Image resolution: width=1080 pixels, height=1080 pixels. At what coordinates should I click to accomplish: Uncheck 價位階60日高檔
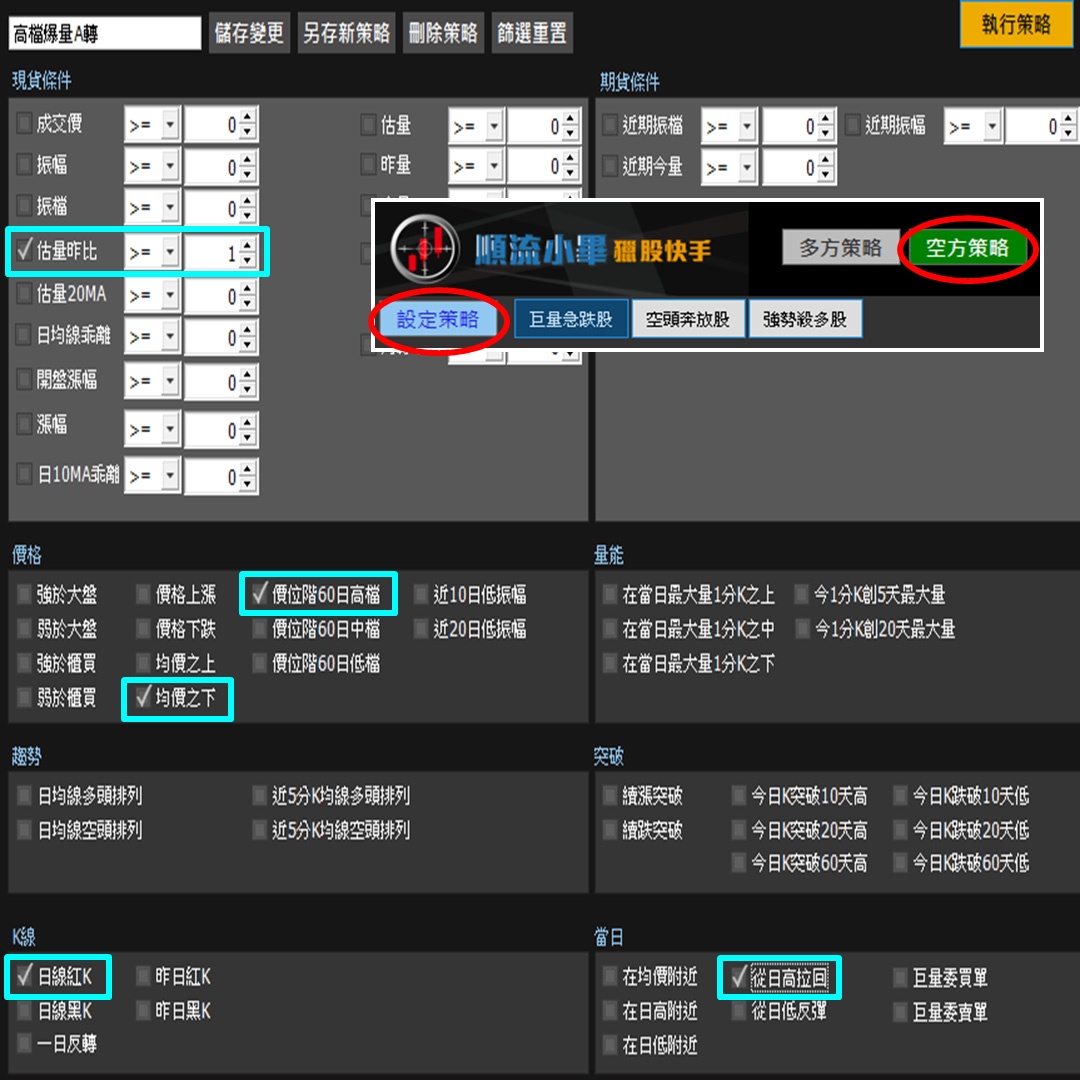tap(260, 593)
